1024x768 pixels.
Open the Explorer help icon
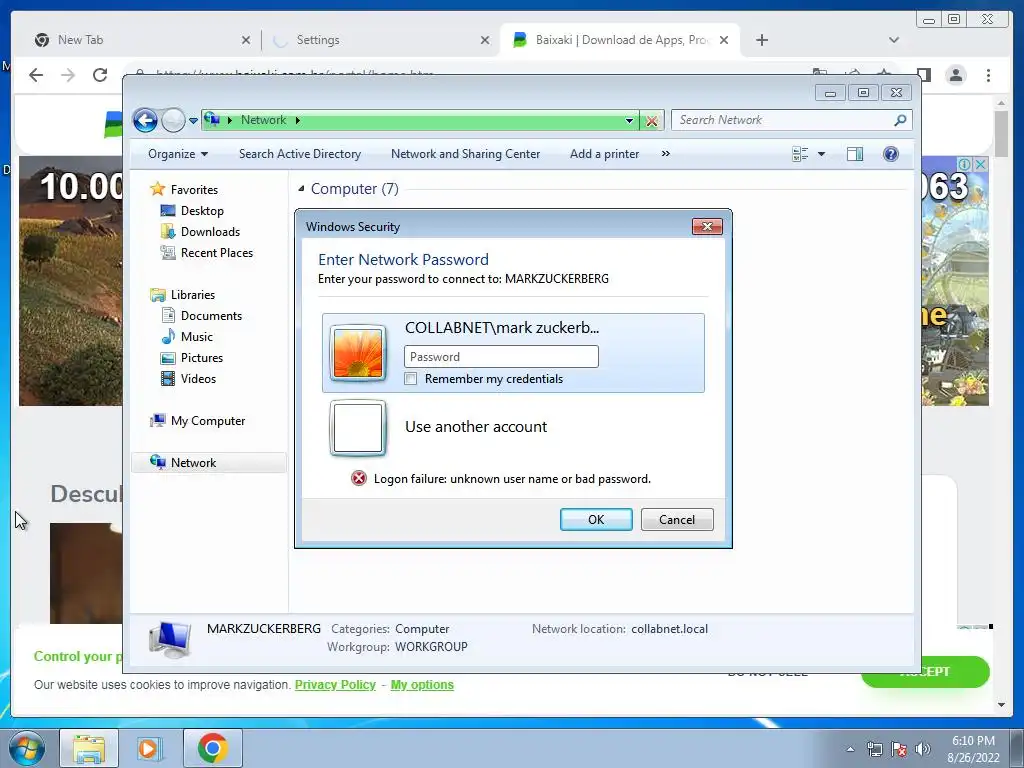(x=890, y=154)
